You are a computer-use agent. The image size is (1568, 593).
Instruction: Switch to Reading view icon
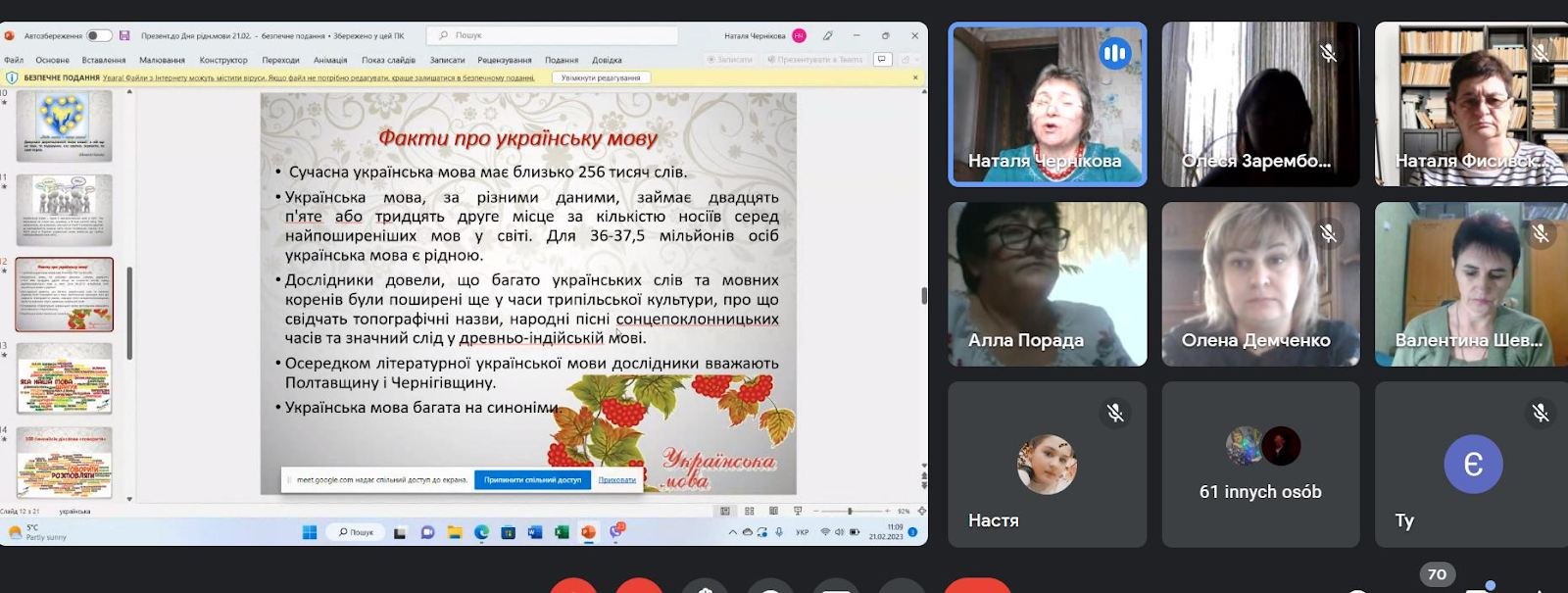pyautogui.click(x=774, y=511)
